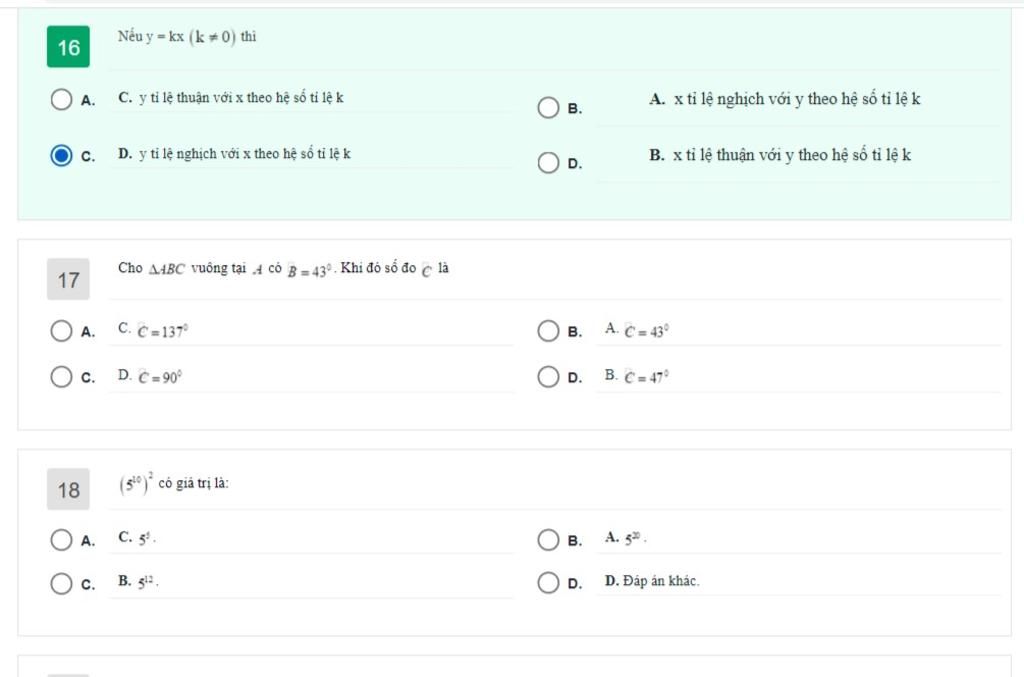Choose radio A in question 17
Screen dimensions: 1024x677
tap(62, 331)
